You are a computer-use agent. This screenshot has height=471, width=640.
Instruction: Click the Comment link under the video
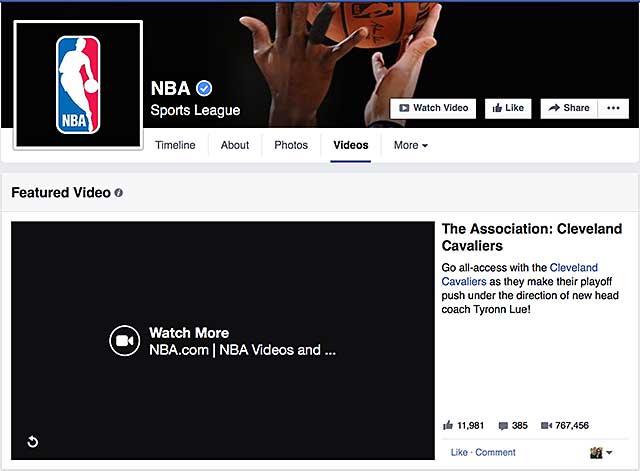pos(495,452)
